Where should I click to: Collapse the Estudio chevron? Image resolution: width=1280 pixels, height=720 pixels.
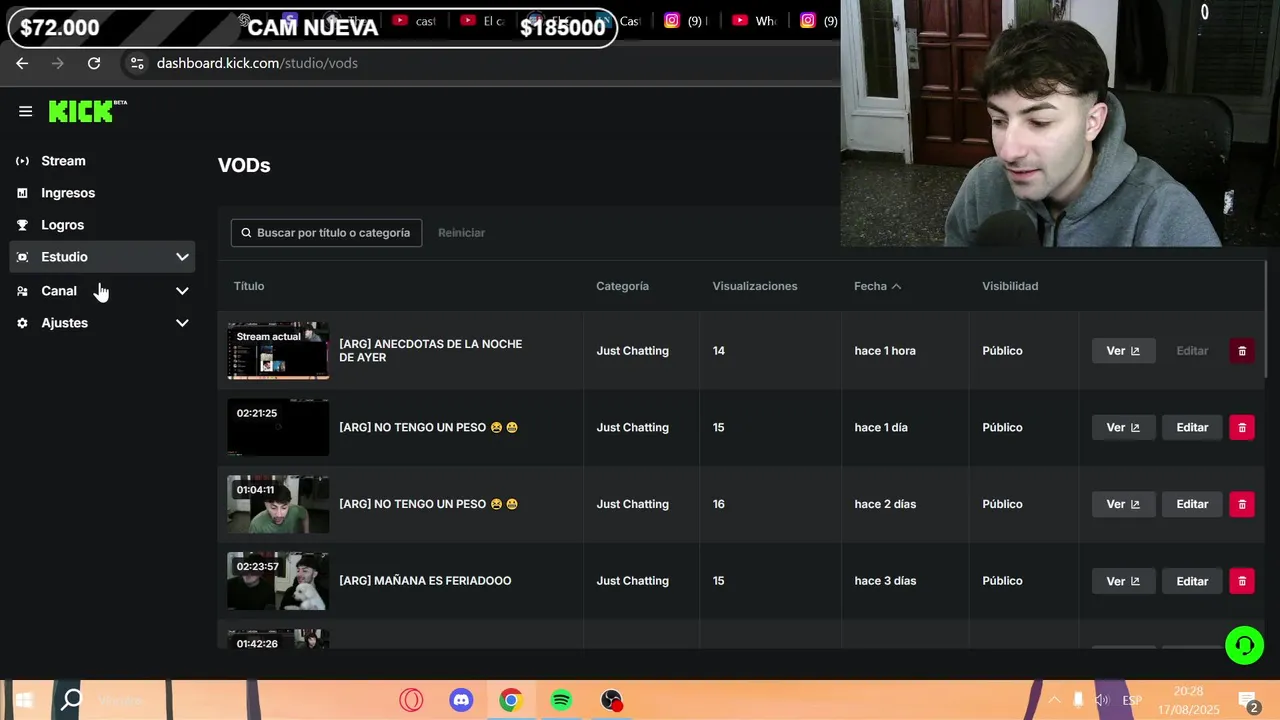(182, 257)
